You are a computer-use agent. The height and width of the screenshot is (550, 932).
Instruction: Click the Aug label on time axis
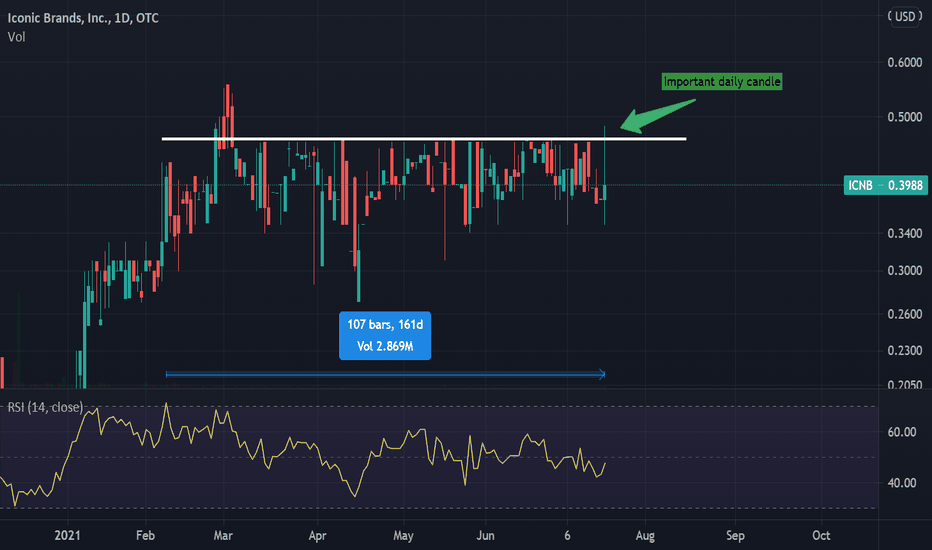tap(645, 536)
